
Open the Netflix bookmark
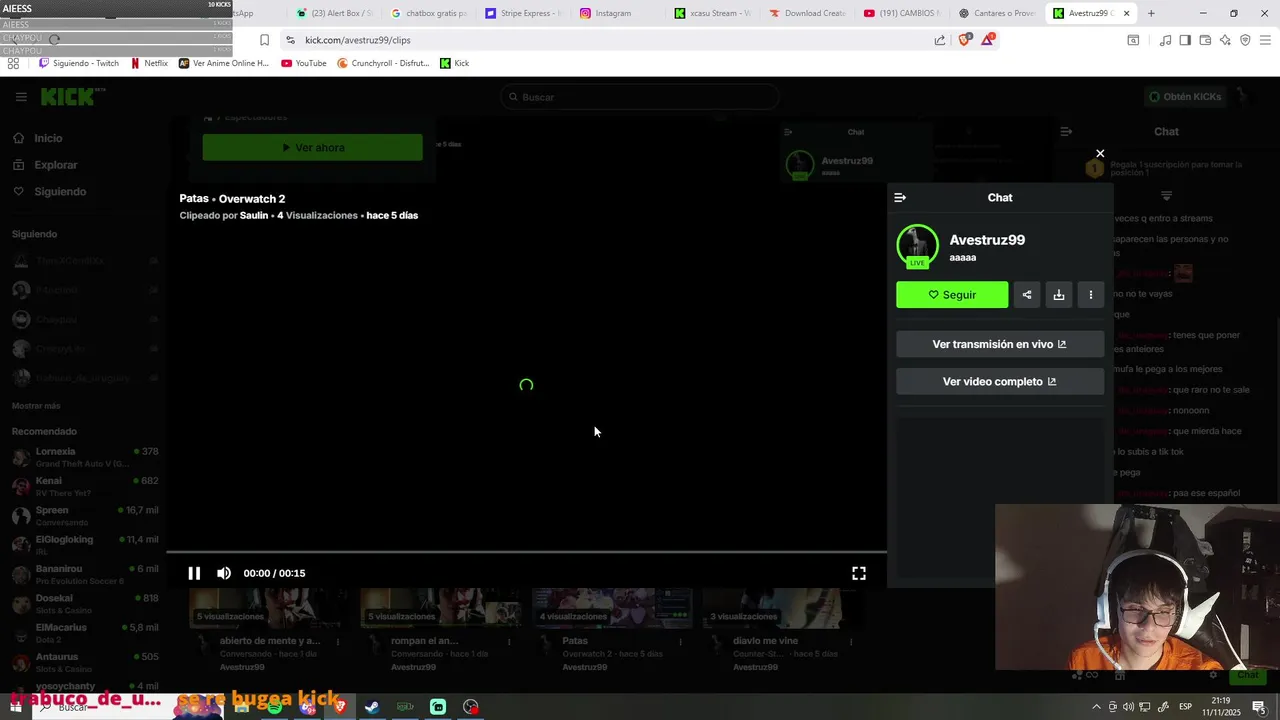[x=149, y=63]
